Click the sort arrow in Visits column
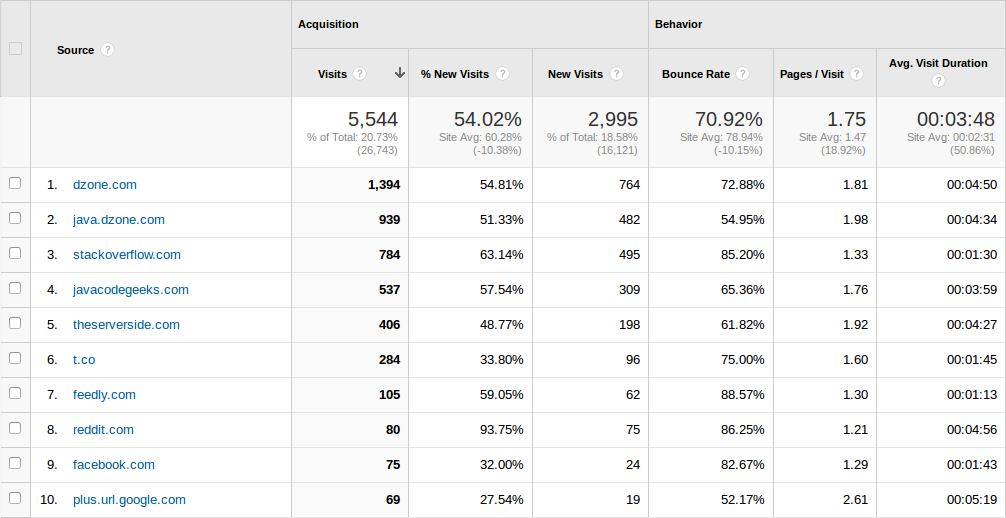The image size is (1006, 518). click(400, 73)
